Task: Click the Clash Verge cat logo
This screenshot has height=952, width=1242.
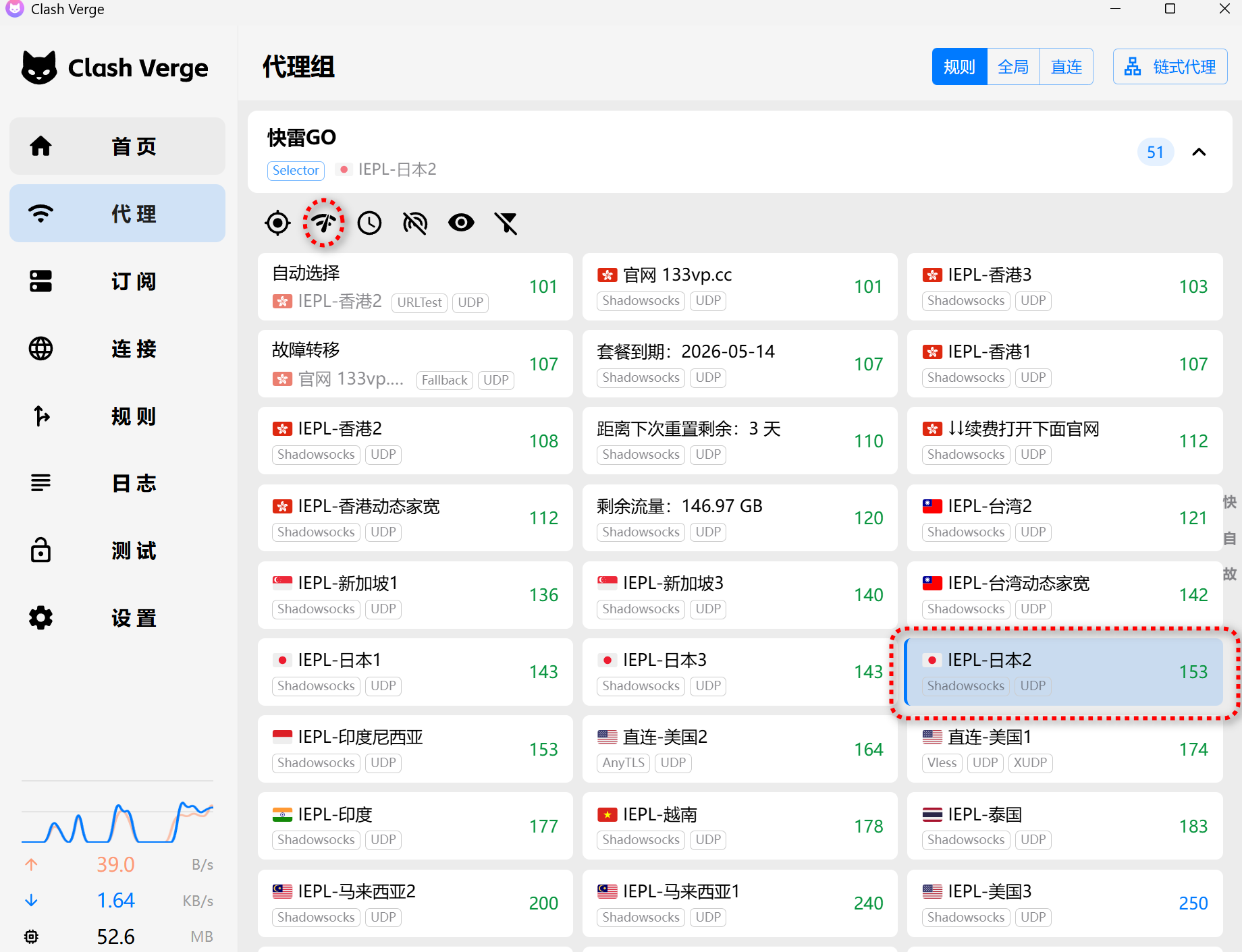Action: coord(39,67)
